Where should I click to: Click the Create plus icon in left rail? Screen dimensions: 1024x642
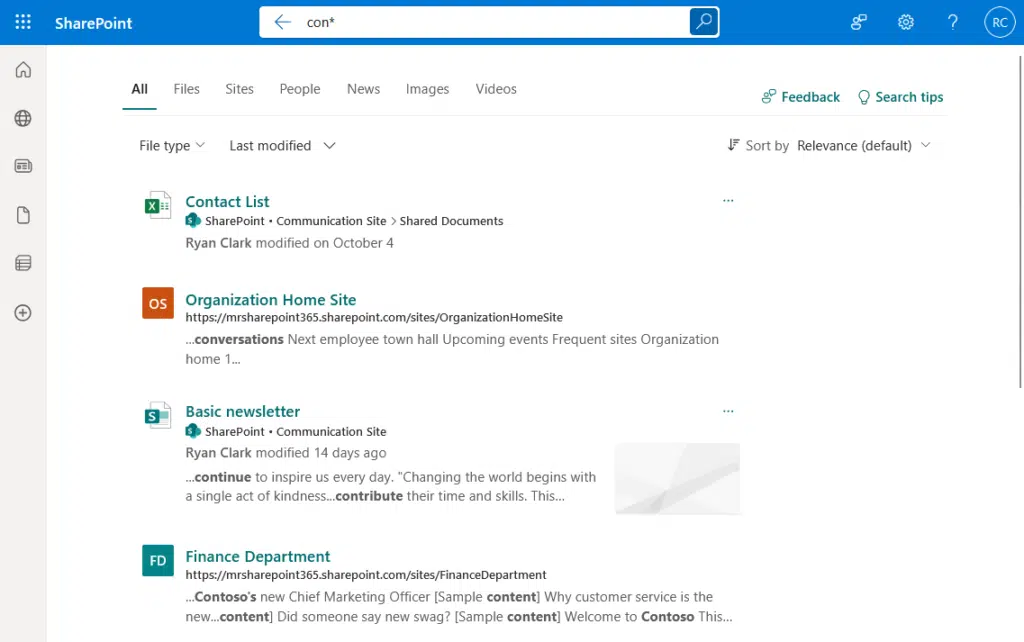[x=23, y=313]
